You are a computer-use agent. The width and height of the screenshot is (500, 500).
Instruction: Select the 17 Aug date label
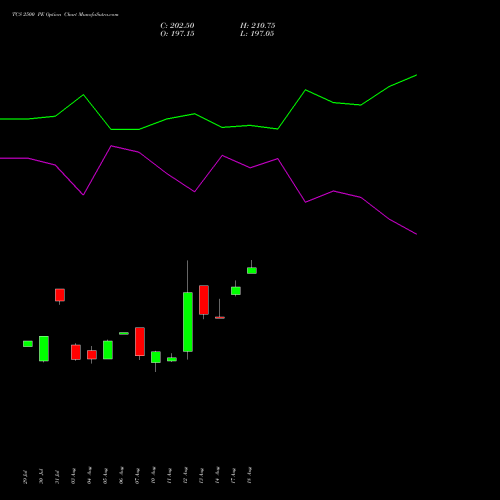pos(233,476)
